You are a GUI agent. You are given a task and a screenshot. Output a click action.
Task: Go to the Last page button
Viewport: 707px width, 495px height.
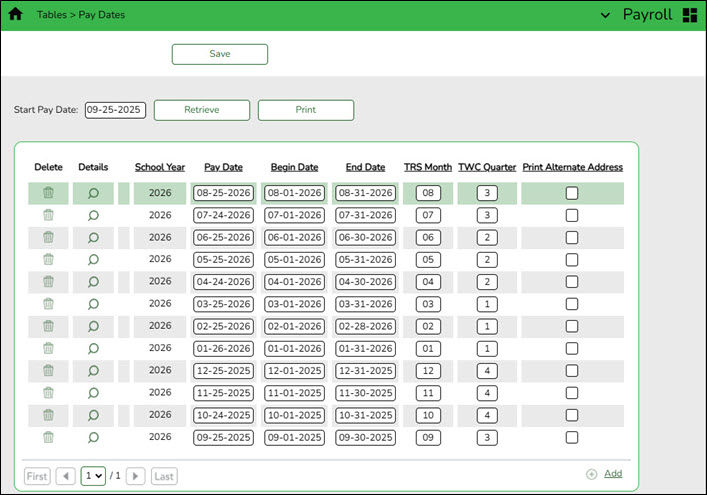point(164,476)
